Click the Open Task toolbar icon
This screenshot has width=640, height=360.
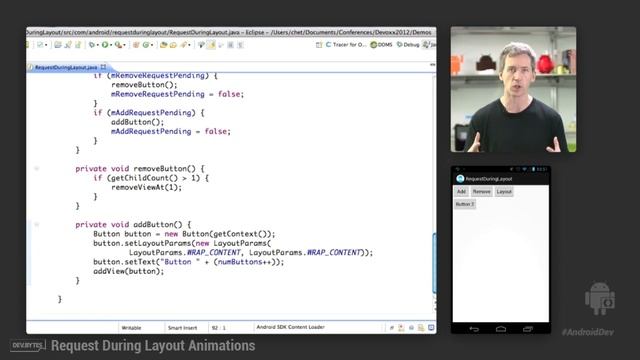tap(173, 45)
